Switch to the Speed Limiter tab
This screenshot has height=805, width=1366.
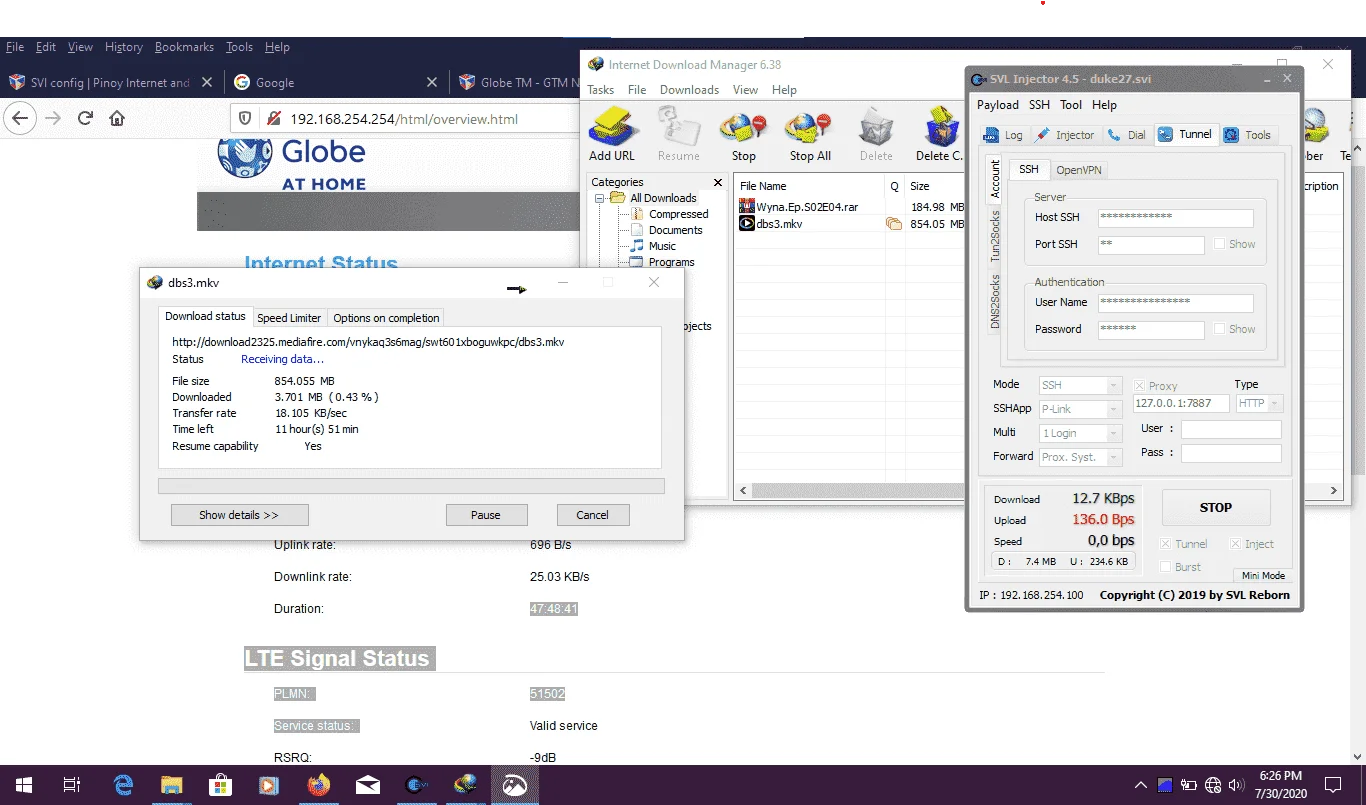click(289, 318)
